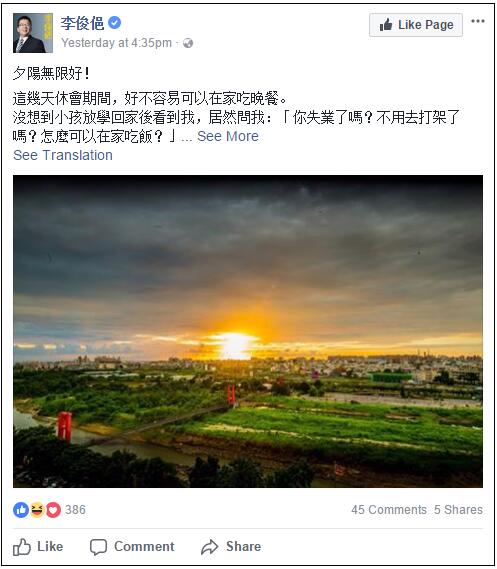Open the Yesterday at 4:35pm timestamp
The image size is (497, 569).
point(116,43)
